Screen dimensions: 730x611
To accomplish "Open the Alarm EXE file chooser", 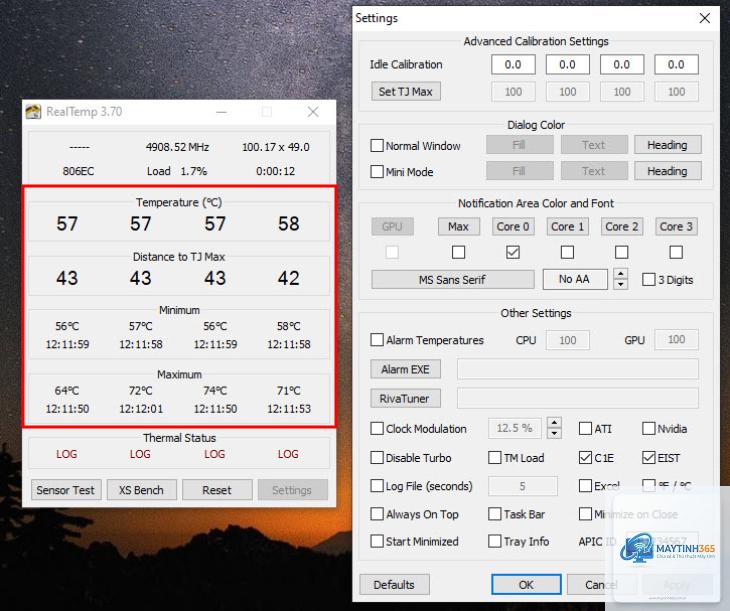I will tap(405, 369).
